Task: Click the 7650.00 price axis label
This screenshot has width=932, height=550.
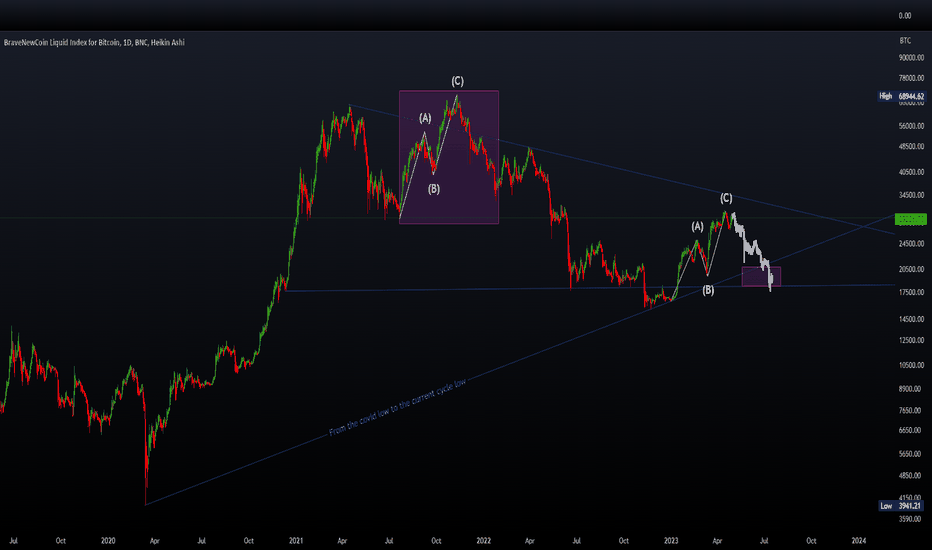Action: point(912,410)
